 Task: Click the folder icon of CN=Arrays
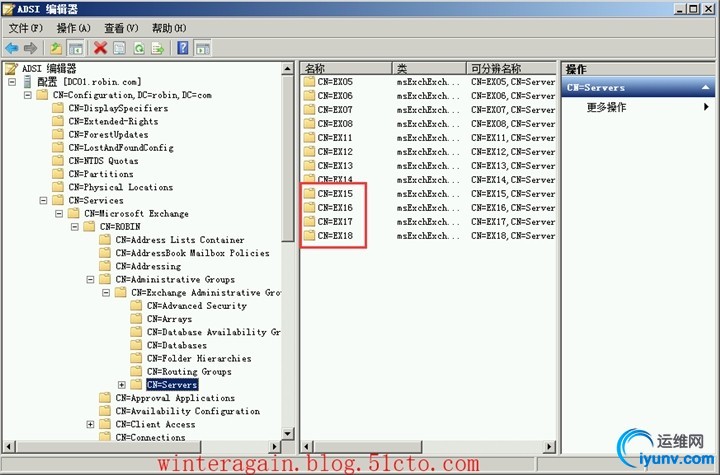click(x=136, y=319)
